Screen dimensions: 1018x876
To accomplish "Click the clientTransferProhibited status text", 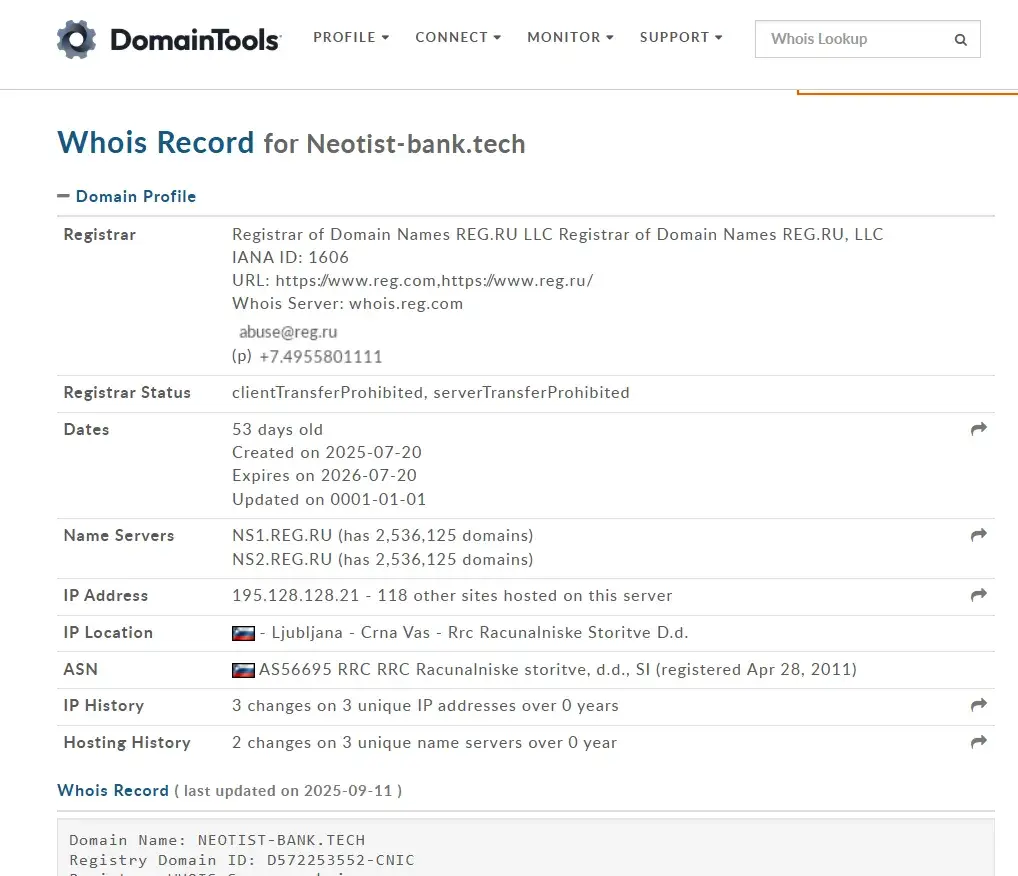I will pyautogui.click(x=327, y=392).
